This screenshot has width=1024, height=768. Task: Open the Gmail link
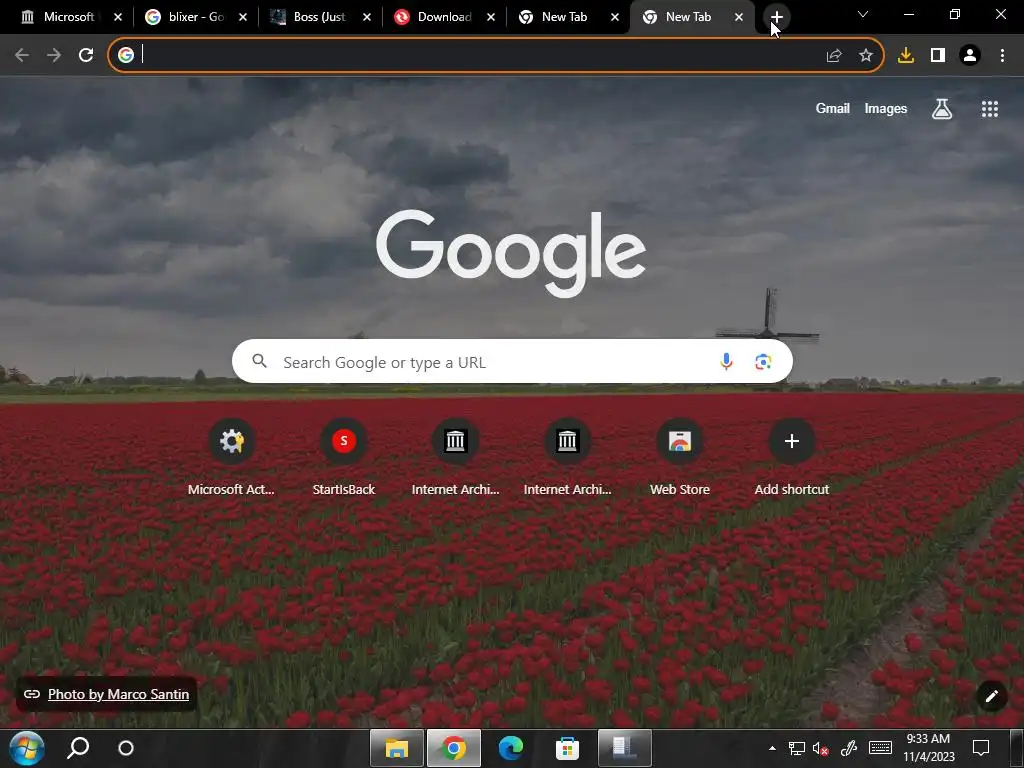point(833,109)
